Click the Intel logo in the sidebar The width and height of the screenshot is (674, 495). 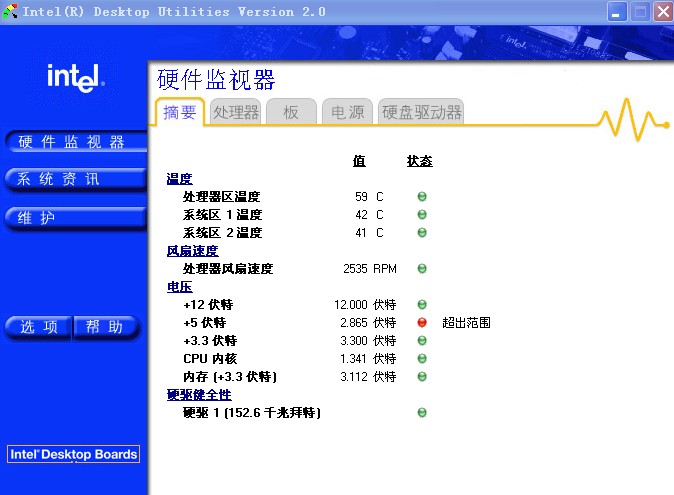pos(76,77)
